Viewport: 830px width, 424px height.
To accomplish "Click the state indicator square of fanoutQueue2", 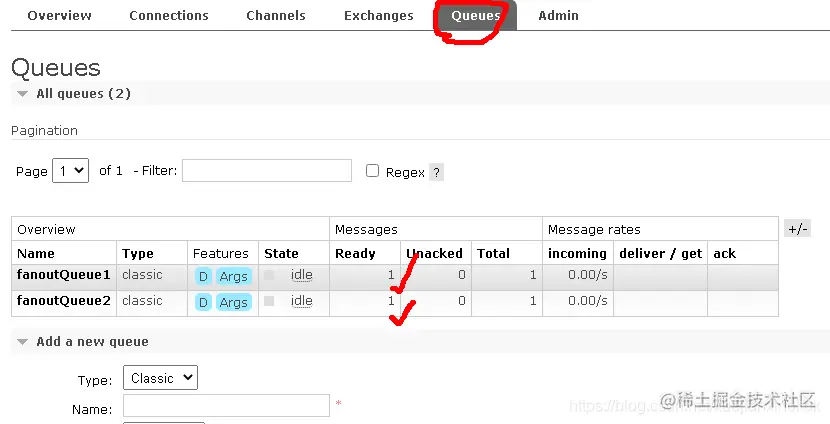I will pos(269,301).
